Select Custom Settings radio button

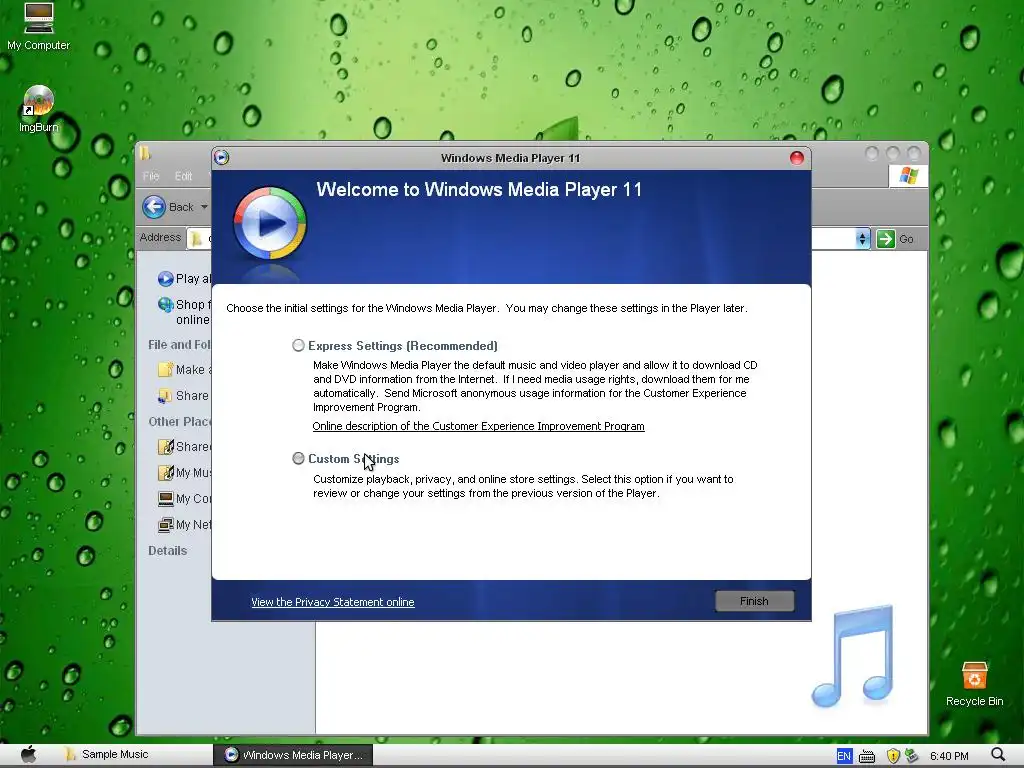coord(298,458)
